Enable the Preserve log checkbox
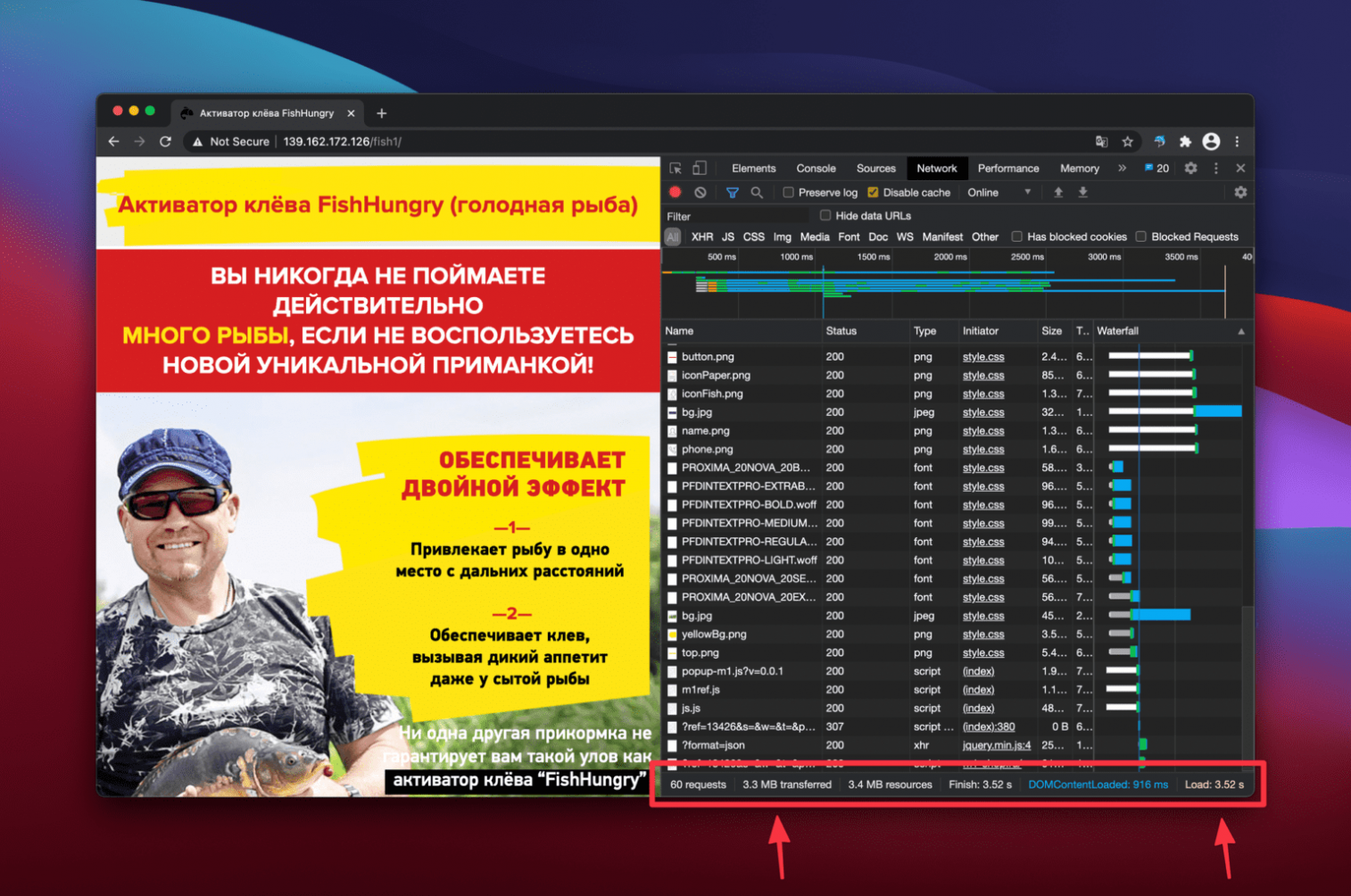The image size is (1351, 896). coord(788,192)
